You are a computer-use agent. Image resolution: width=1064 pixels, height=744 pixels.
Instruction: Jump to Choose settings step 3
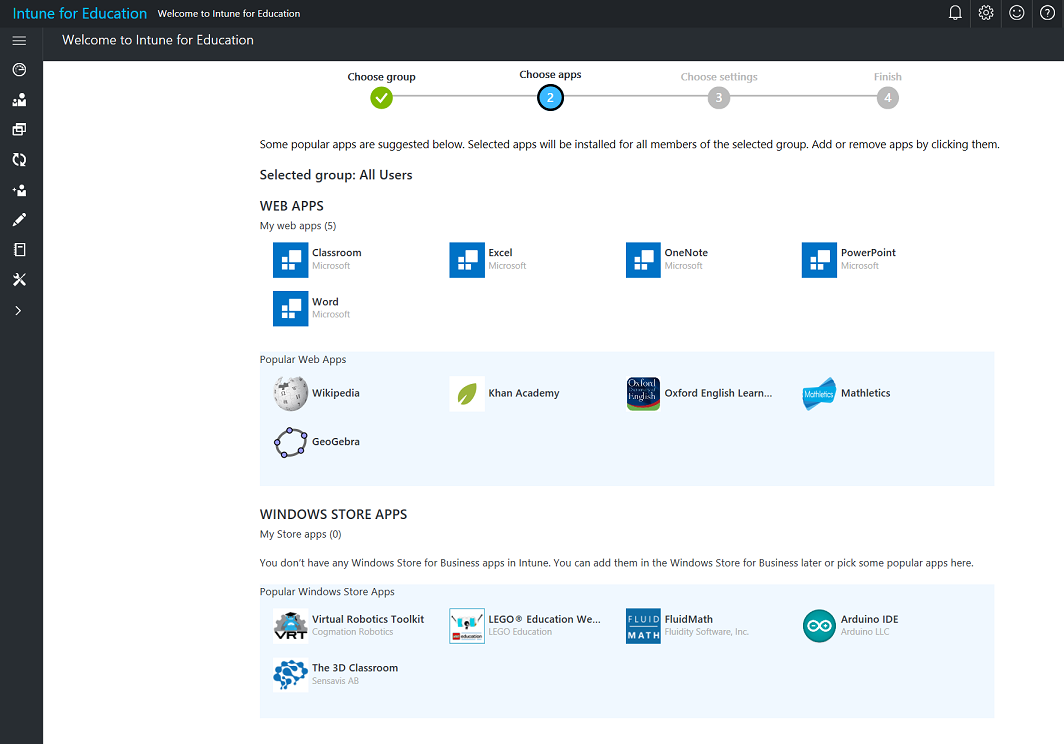[x=719, y=98]
